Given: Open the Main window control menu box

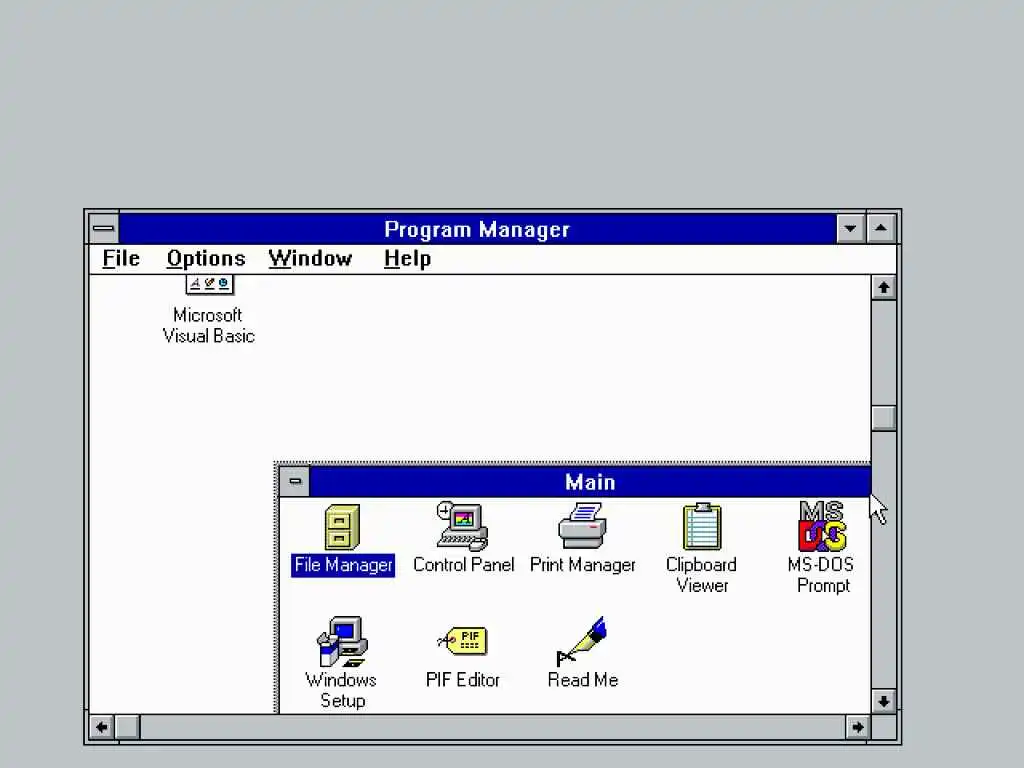Looking at the screenshot, I should pyautogui.click(x=295, y=481).
